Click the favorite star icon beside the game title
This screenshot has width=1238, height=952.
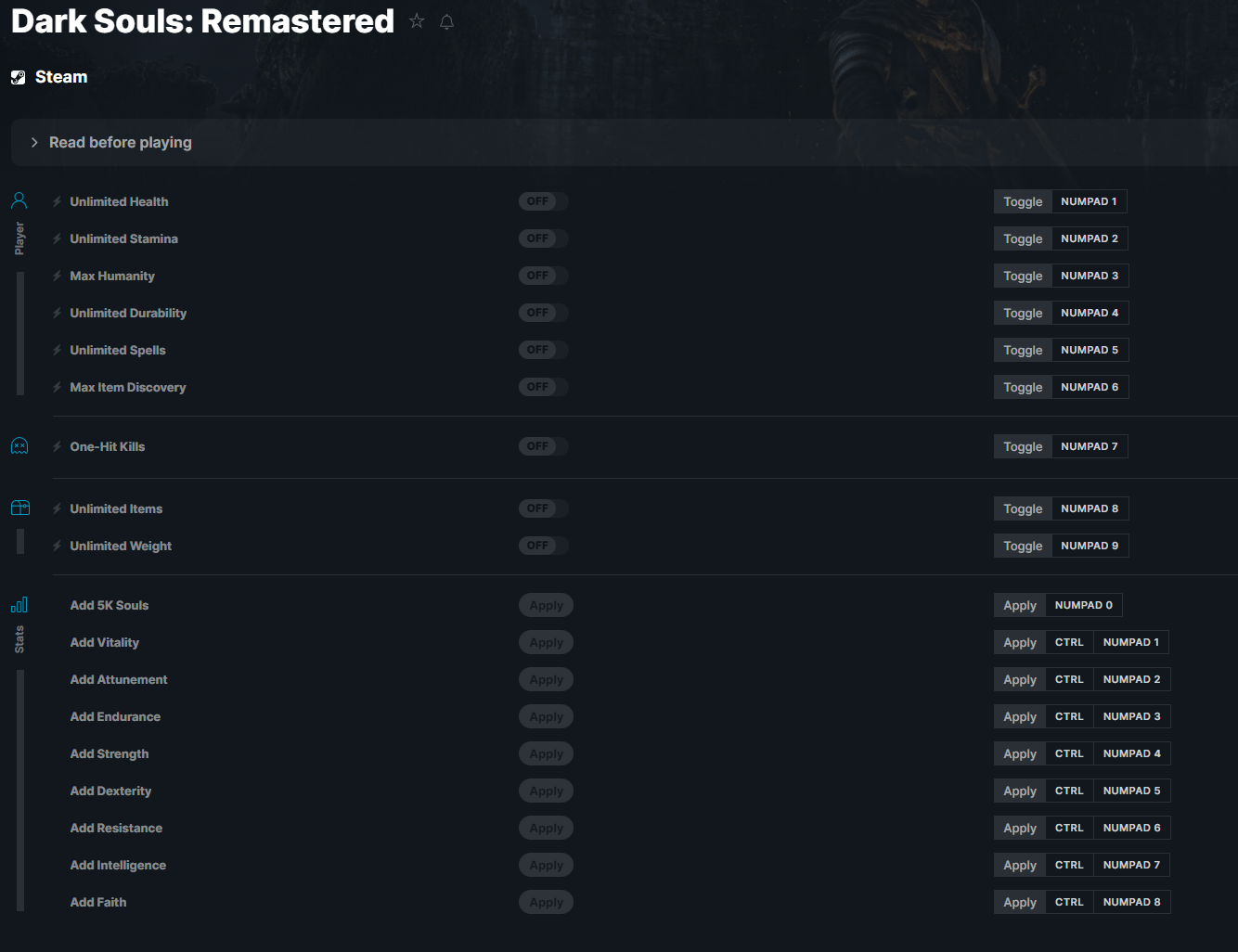[417, 20]
